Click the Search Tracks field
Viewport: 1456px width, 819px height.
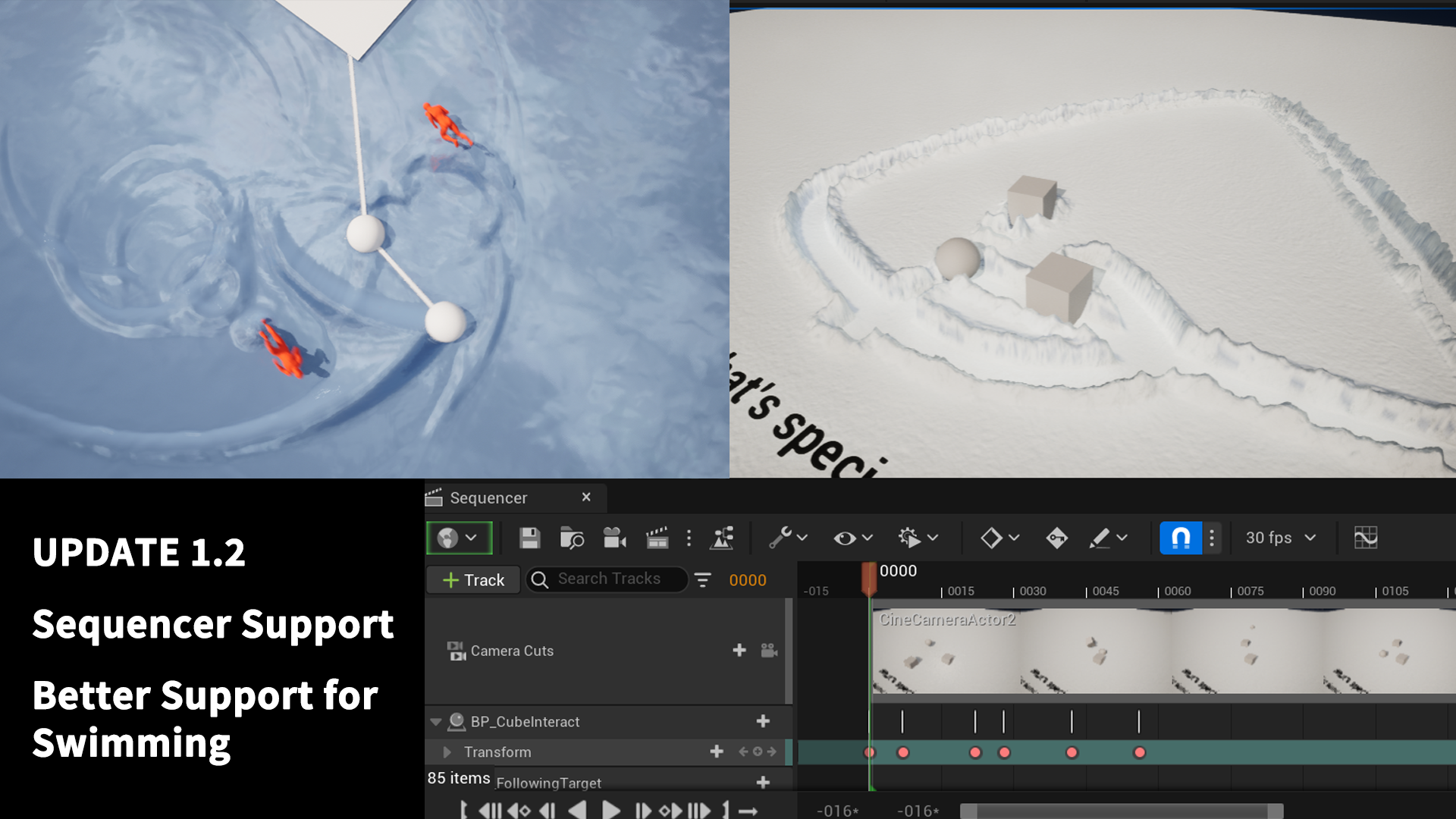(x=609, y=579)
